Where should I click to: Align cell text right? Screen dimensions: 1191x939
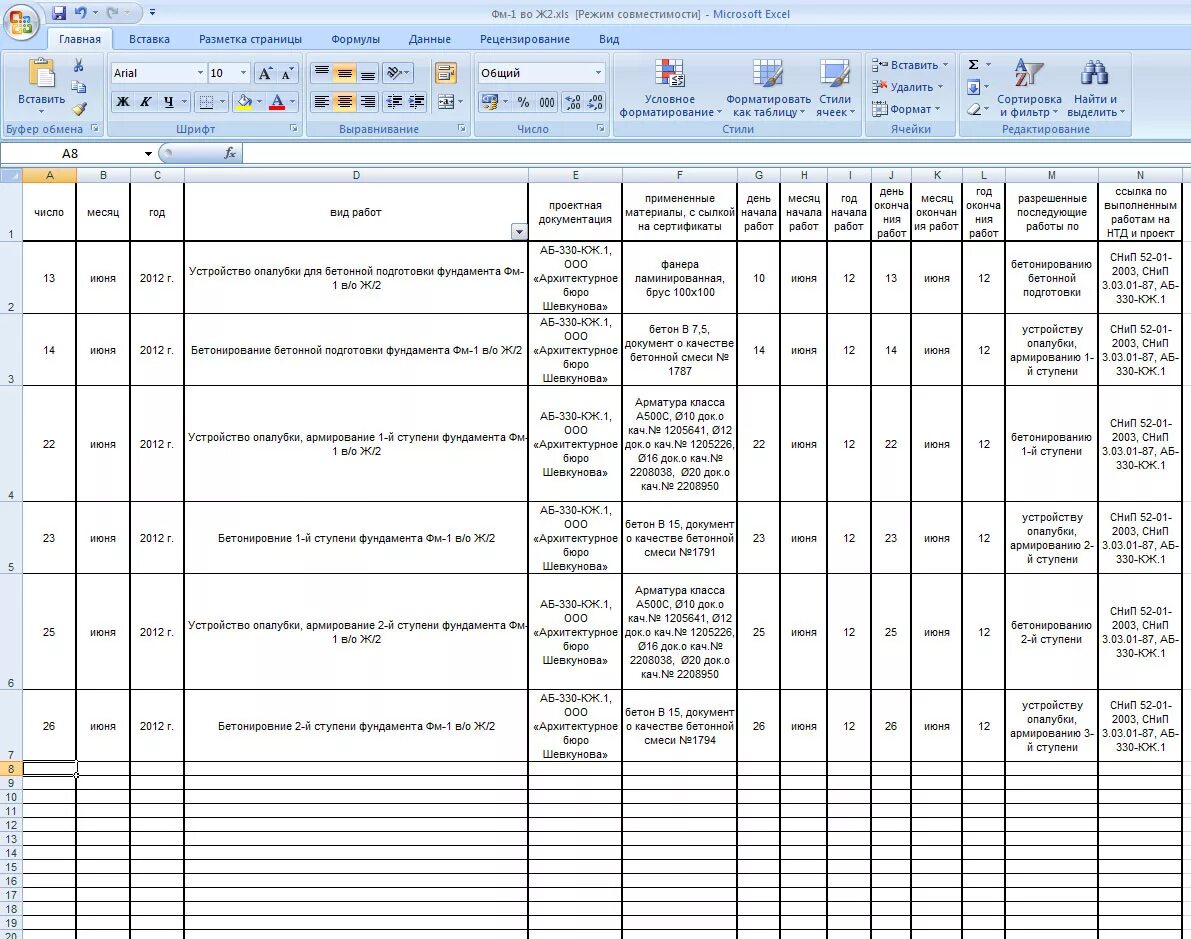(x=368, y=101)
